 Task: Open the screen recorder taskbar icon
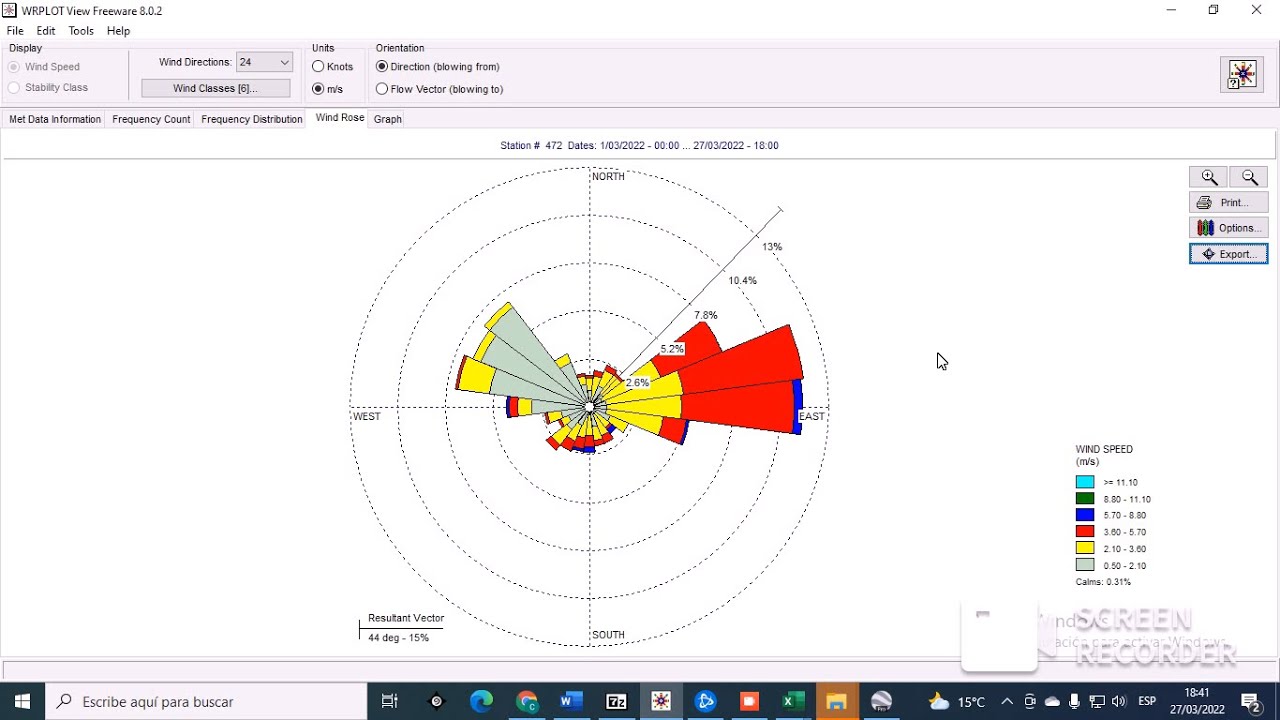[750, 701]
